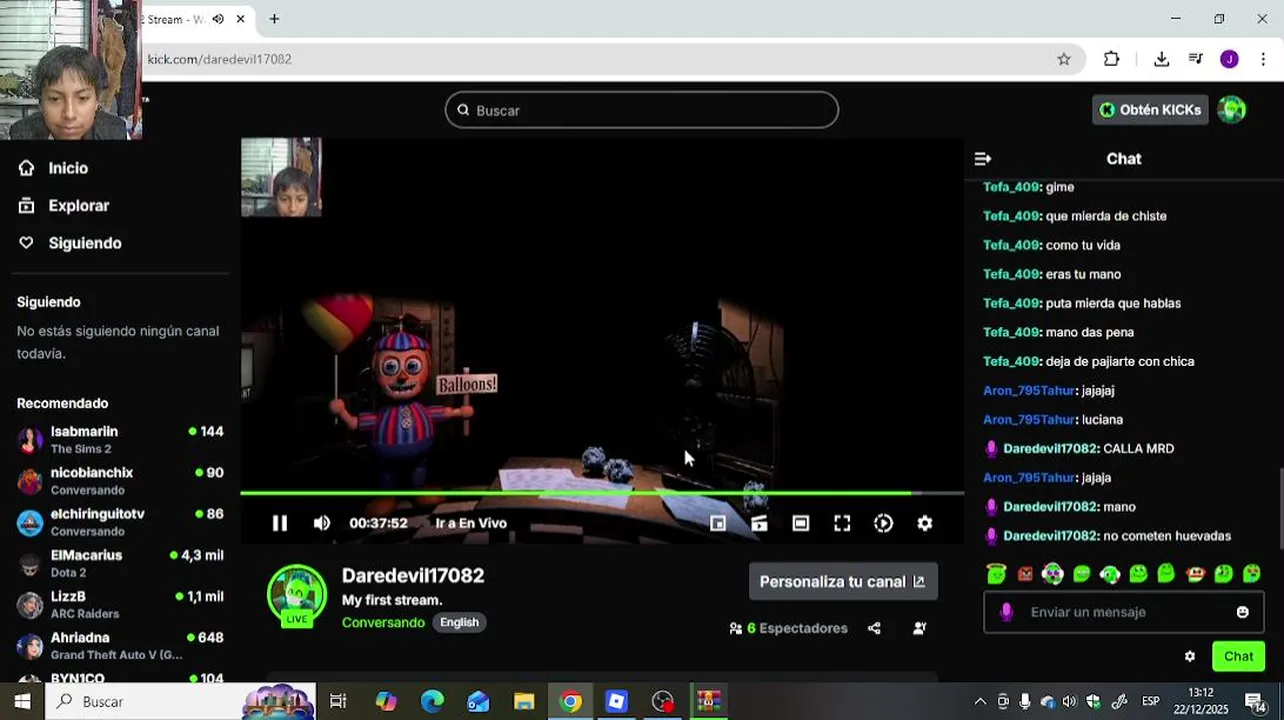The image size is (1284, 720).
Task: Insert clown face emote in emote row
Action: (1053, 573)
